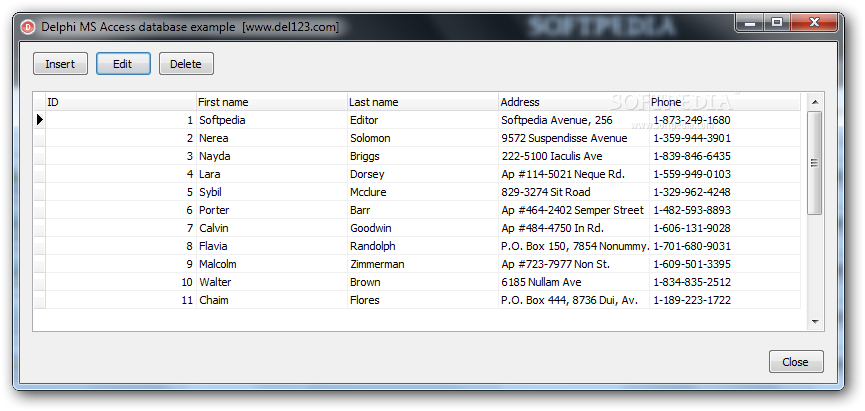Click the Delphi app icon in title bar
This screenshot has height=411, width=865.
coord(28,27)
